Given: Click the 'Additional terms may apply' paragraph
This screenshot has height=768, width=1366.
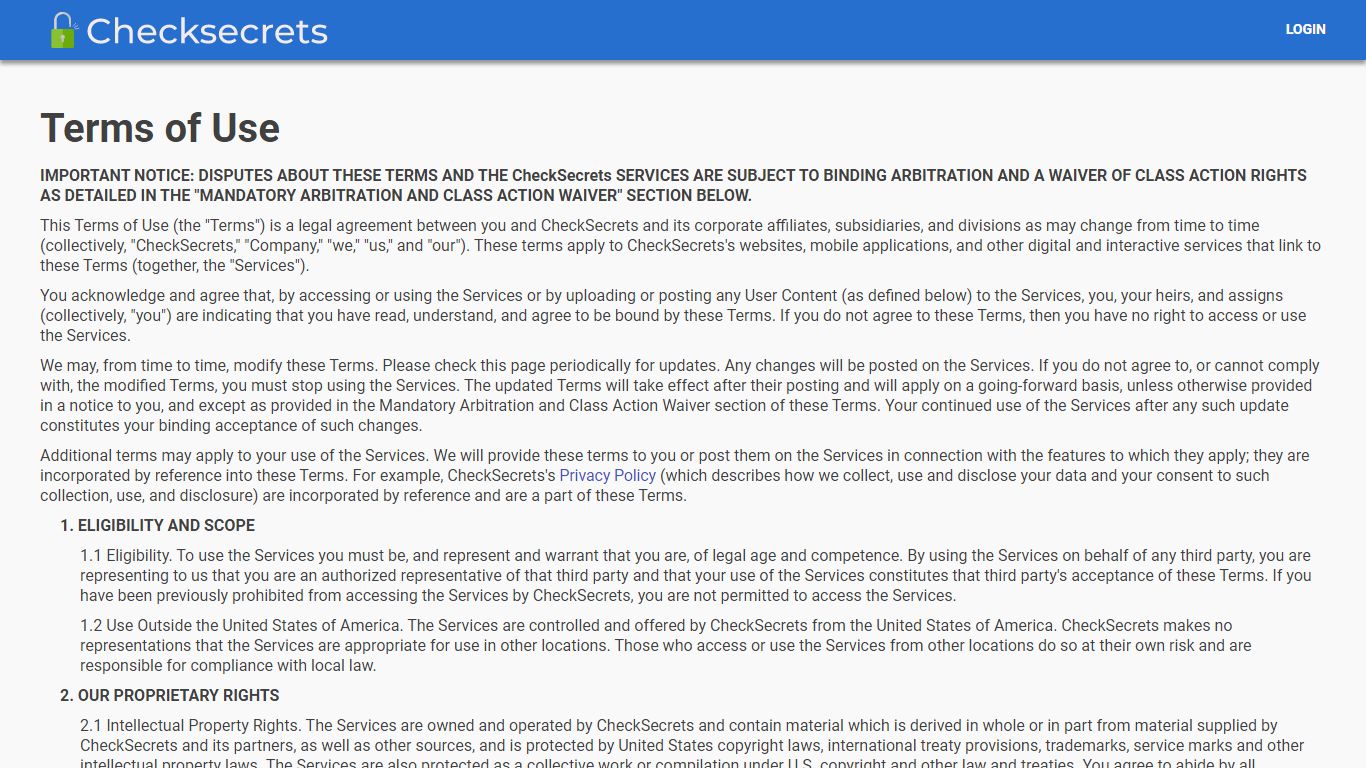Looking at the screenshot, I should click(675, 475).
